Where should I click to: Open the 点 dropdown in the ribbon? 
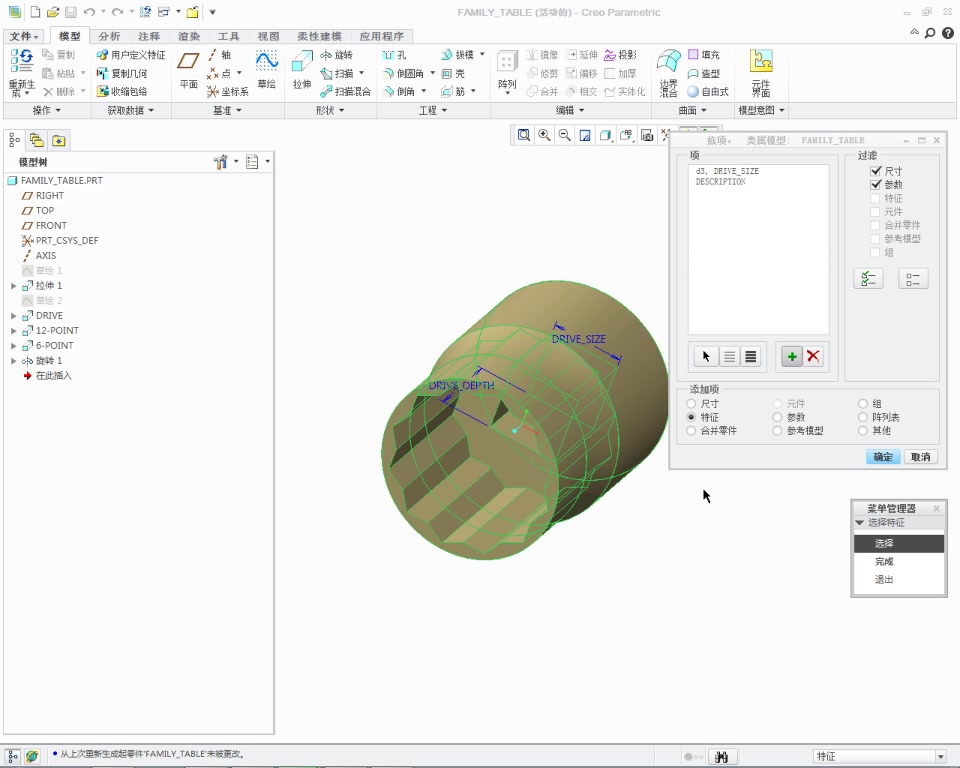coord(237,72)
